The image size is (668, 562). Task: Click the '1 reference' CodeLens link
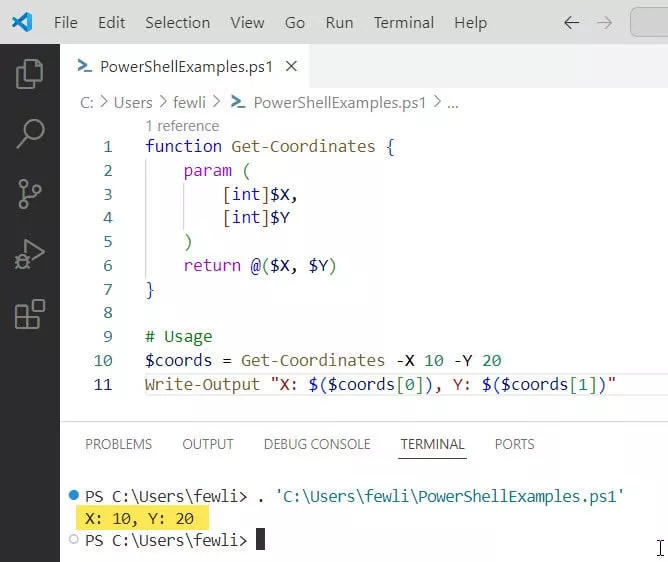pyautogui.click(x=182, y=126)
